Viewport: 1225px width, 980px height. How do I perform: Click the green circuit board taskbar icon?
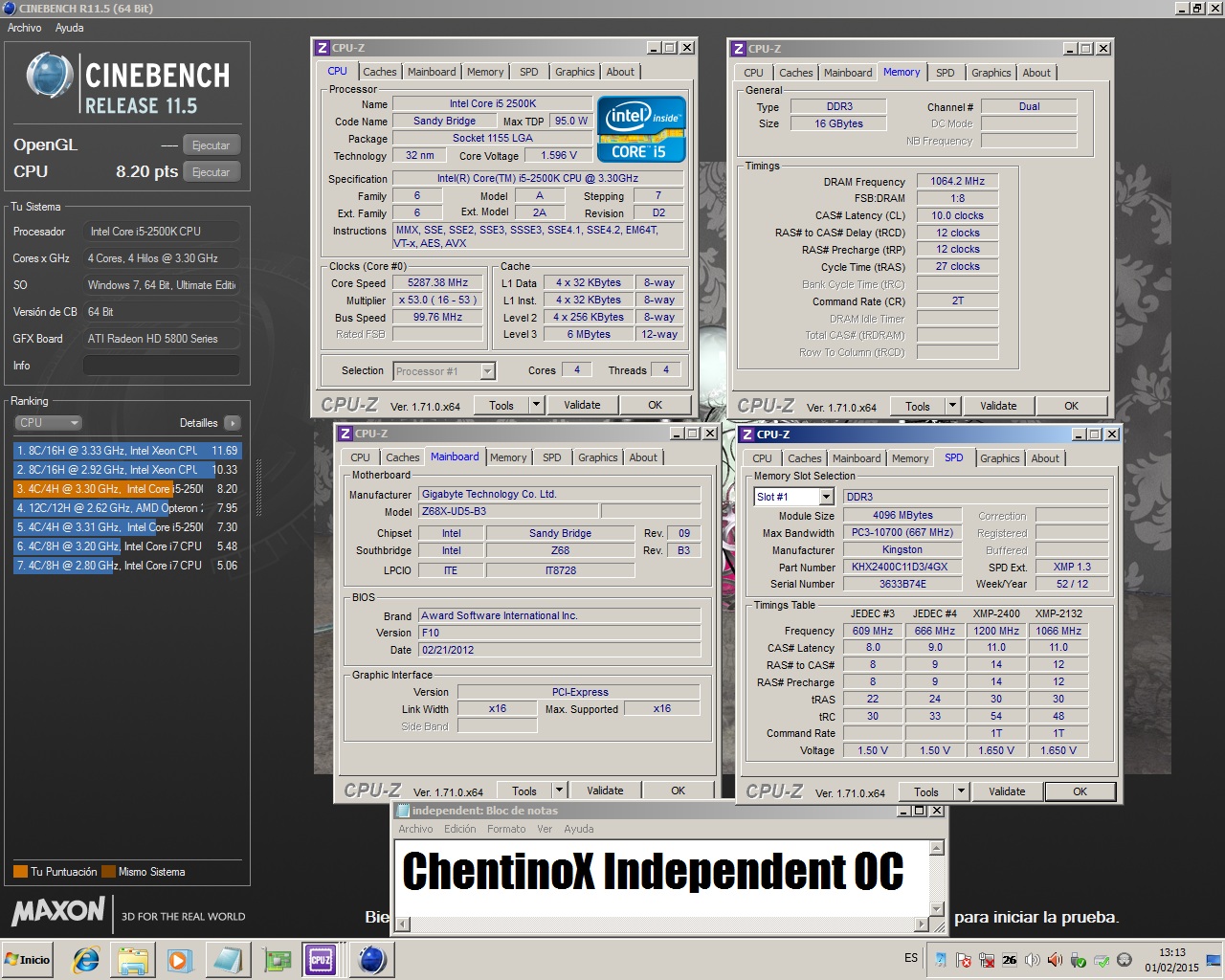click(278, 960)
